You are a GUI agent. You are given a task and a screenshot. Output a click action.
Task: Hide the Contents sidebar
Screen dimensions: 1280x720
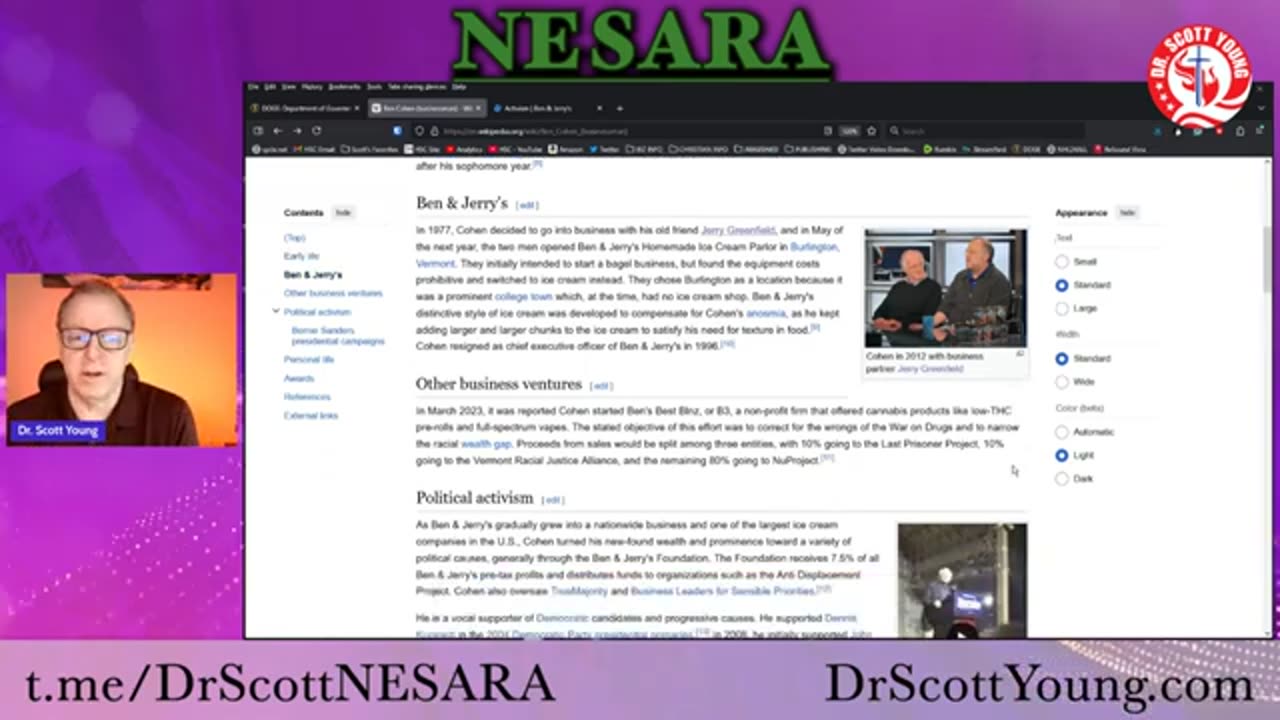[343, 213]
